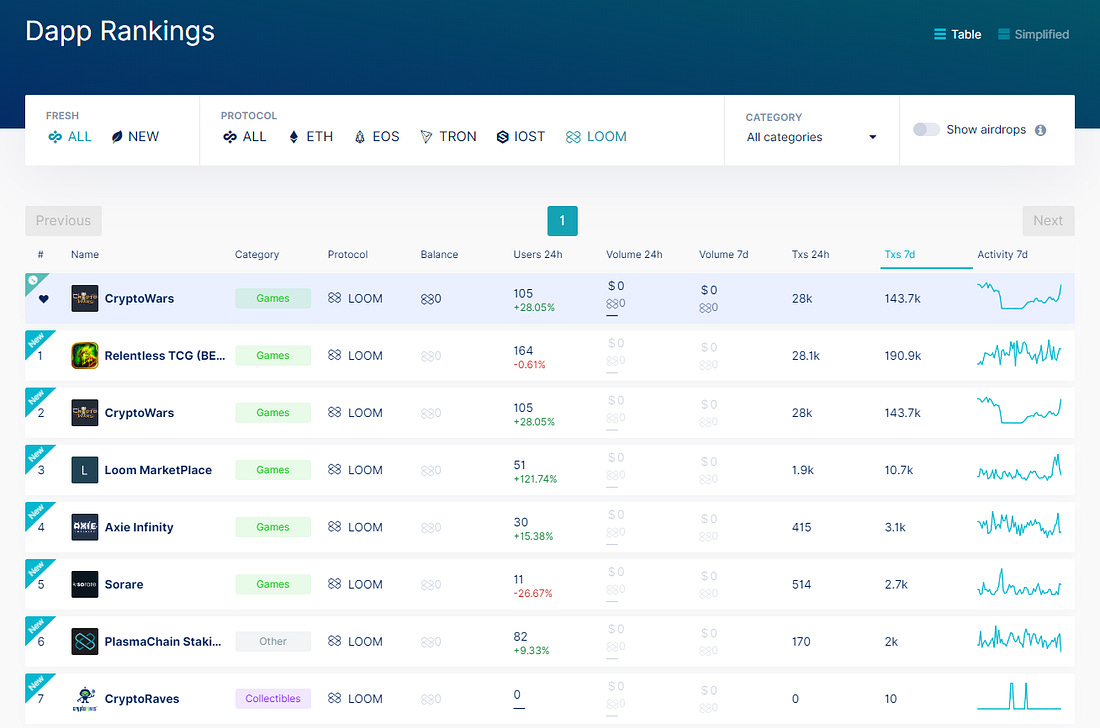Click the Other category tag for PlasmaChain
Viewport: 1100px width, 728px height.
click(273, 642)
